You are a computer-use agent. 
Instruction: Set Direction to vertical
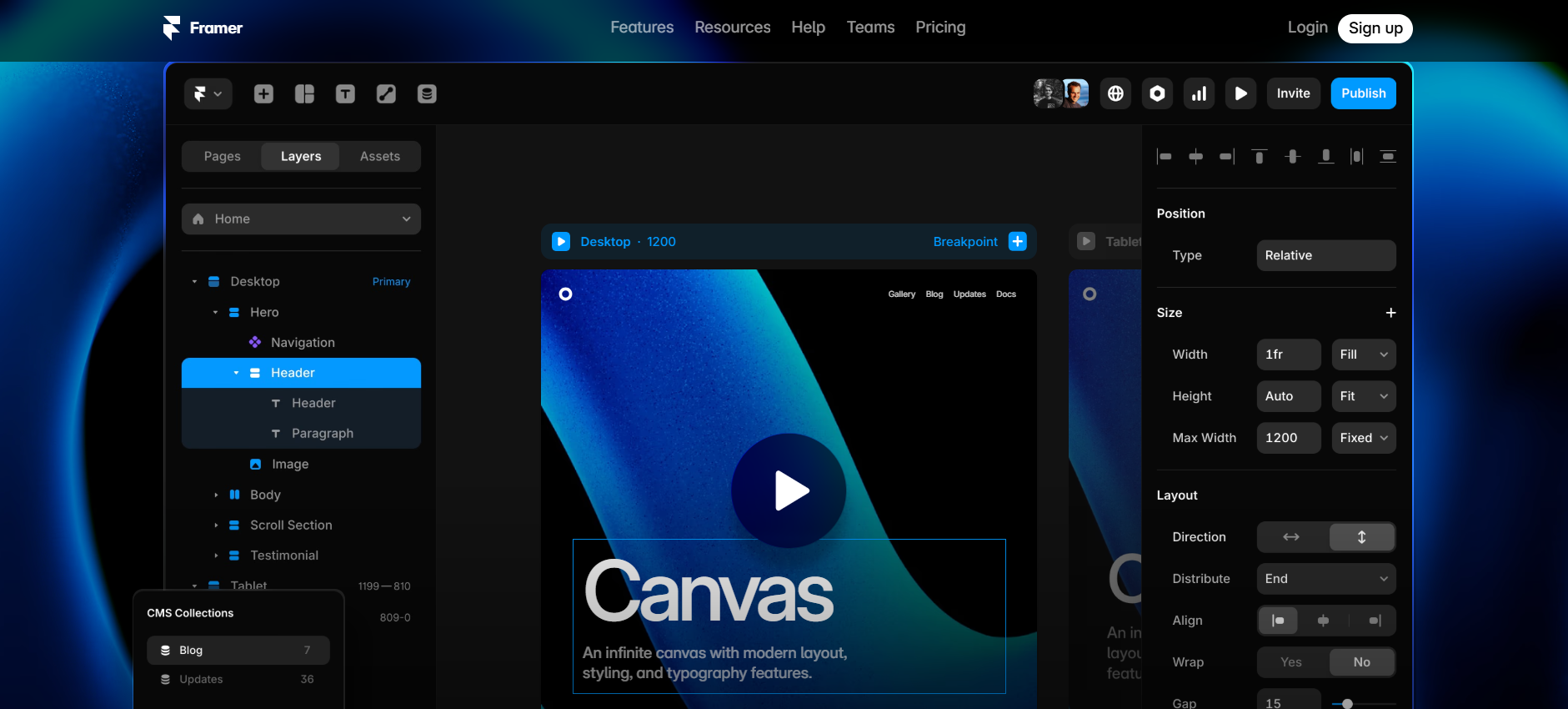tap(1361, 537)
